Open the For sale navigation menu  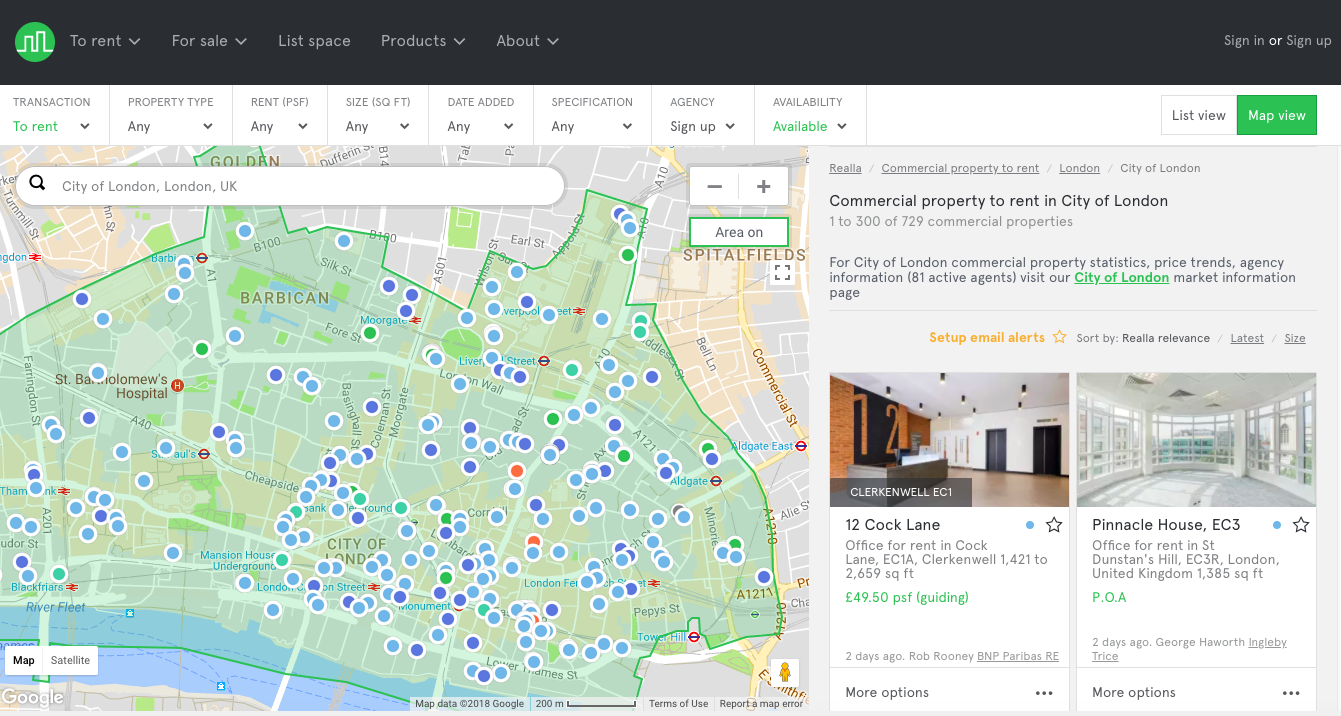coord(209,41)
